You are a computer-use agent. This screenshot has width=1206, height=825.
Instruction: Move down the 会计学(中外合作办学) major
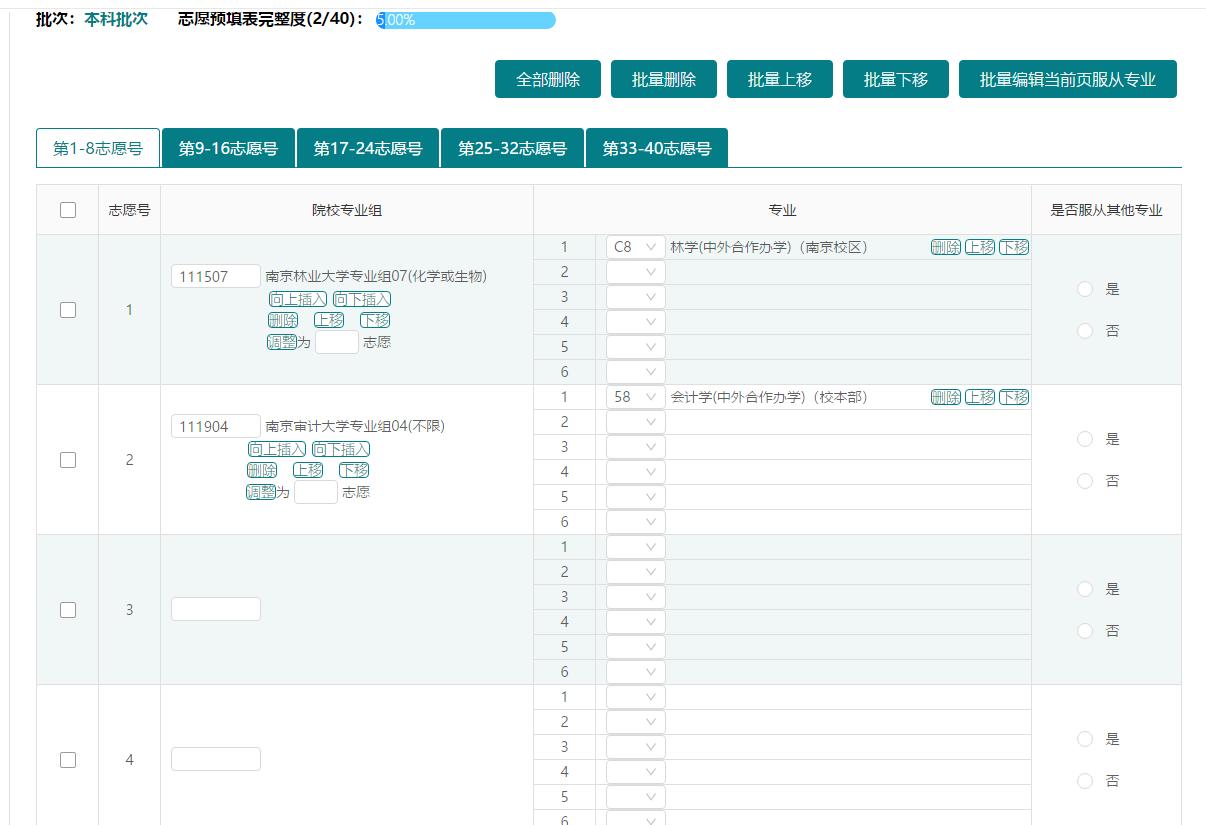click(x=1014, y=397)
